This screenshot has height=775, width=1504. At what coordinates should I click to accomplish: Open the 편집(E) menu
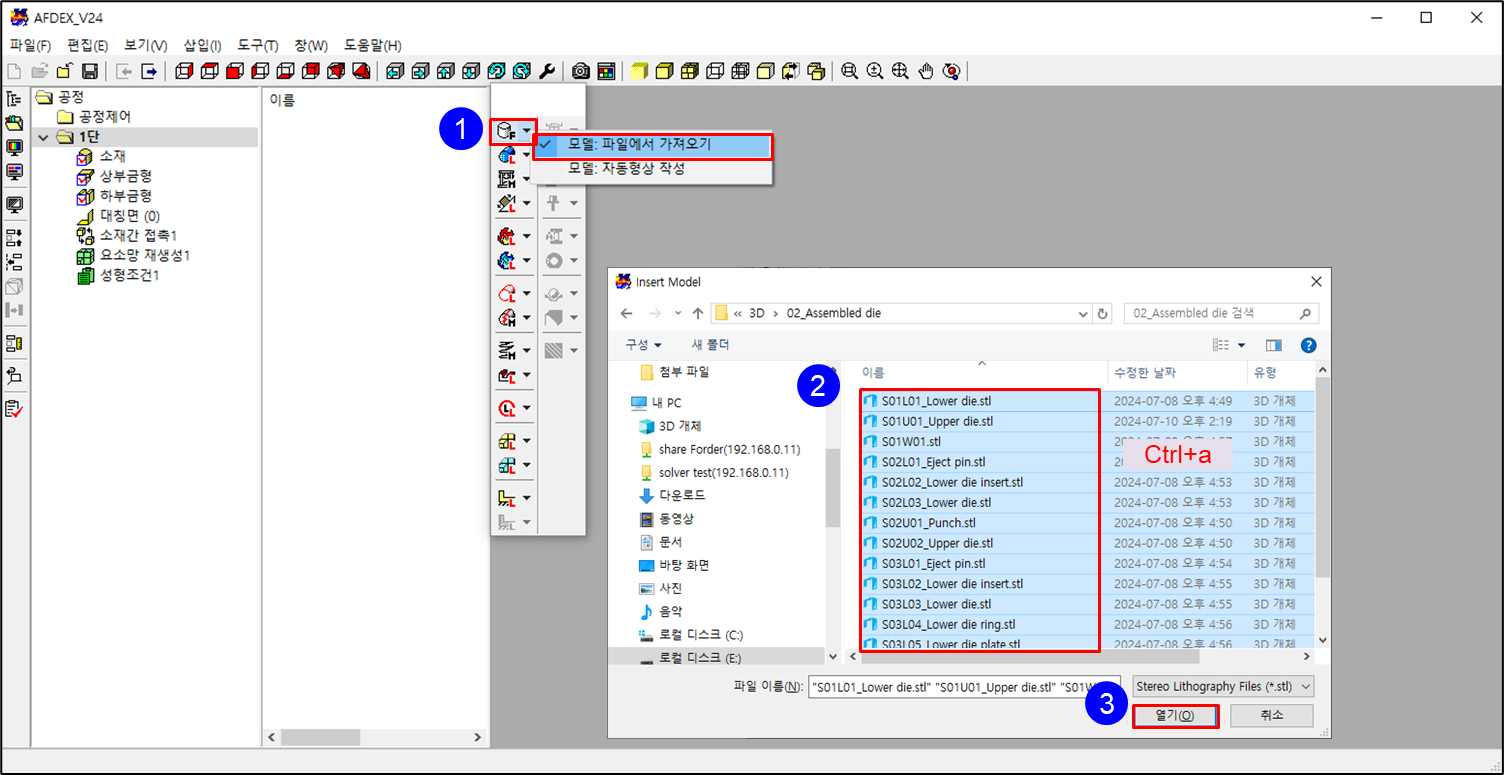[x=87, y=46]
